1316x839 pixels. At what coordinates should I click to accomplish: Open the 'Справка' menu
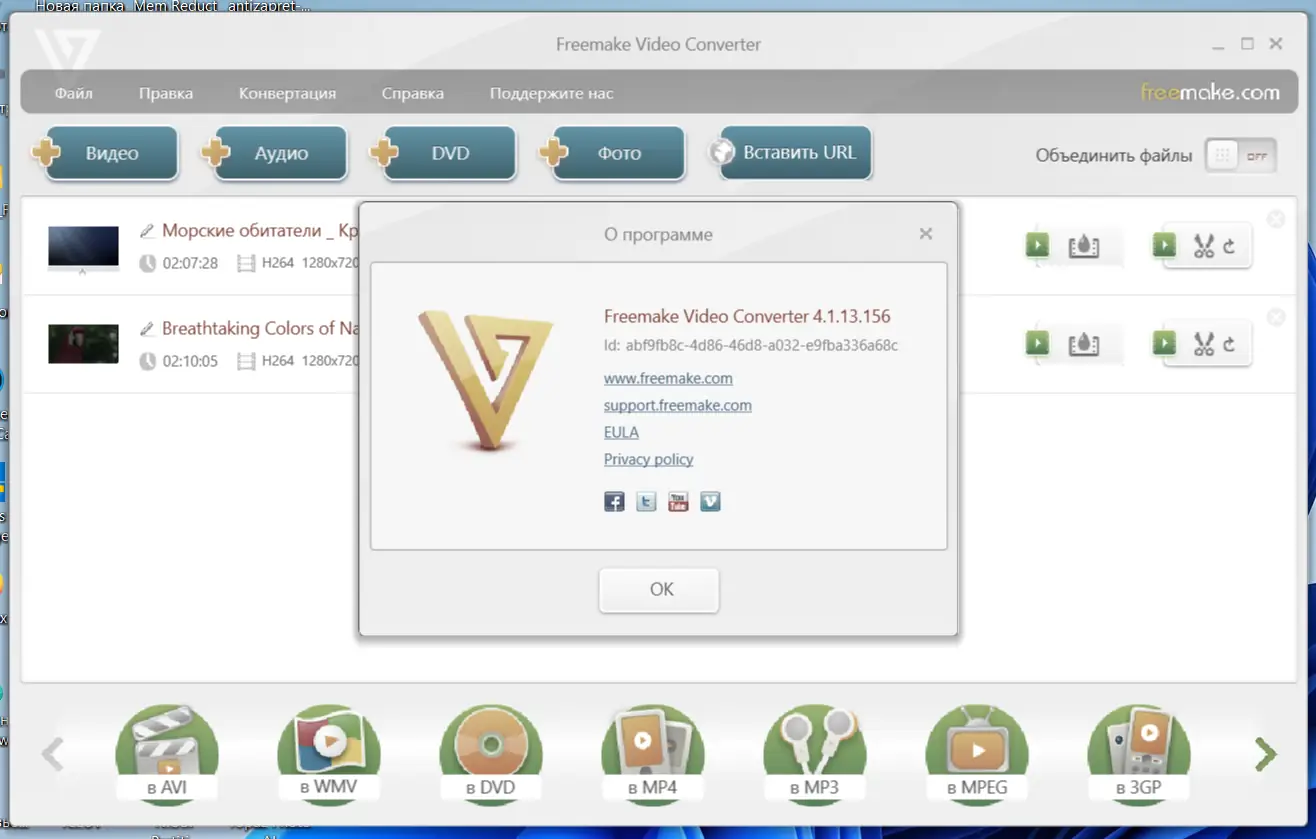coord(413,93)
